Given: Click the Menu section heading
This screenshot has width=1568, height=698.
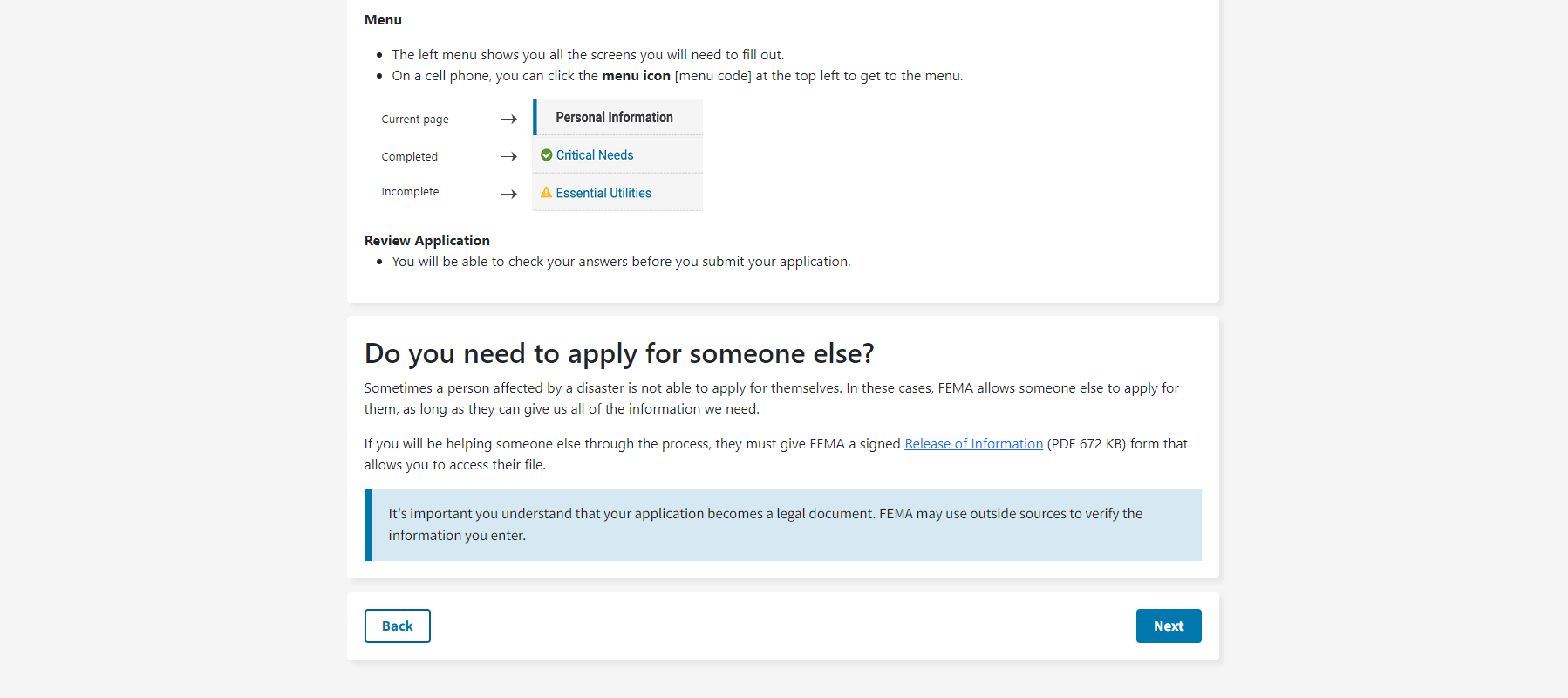Looking at the screenshot, I should (383, 20).
